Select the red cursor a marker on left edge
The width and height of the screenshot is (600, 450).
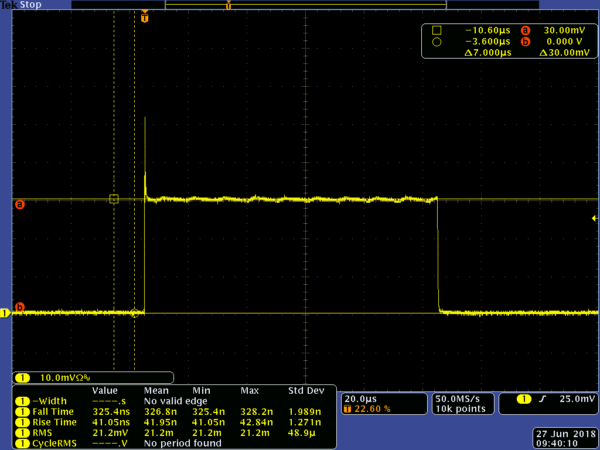[20, 204]
